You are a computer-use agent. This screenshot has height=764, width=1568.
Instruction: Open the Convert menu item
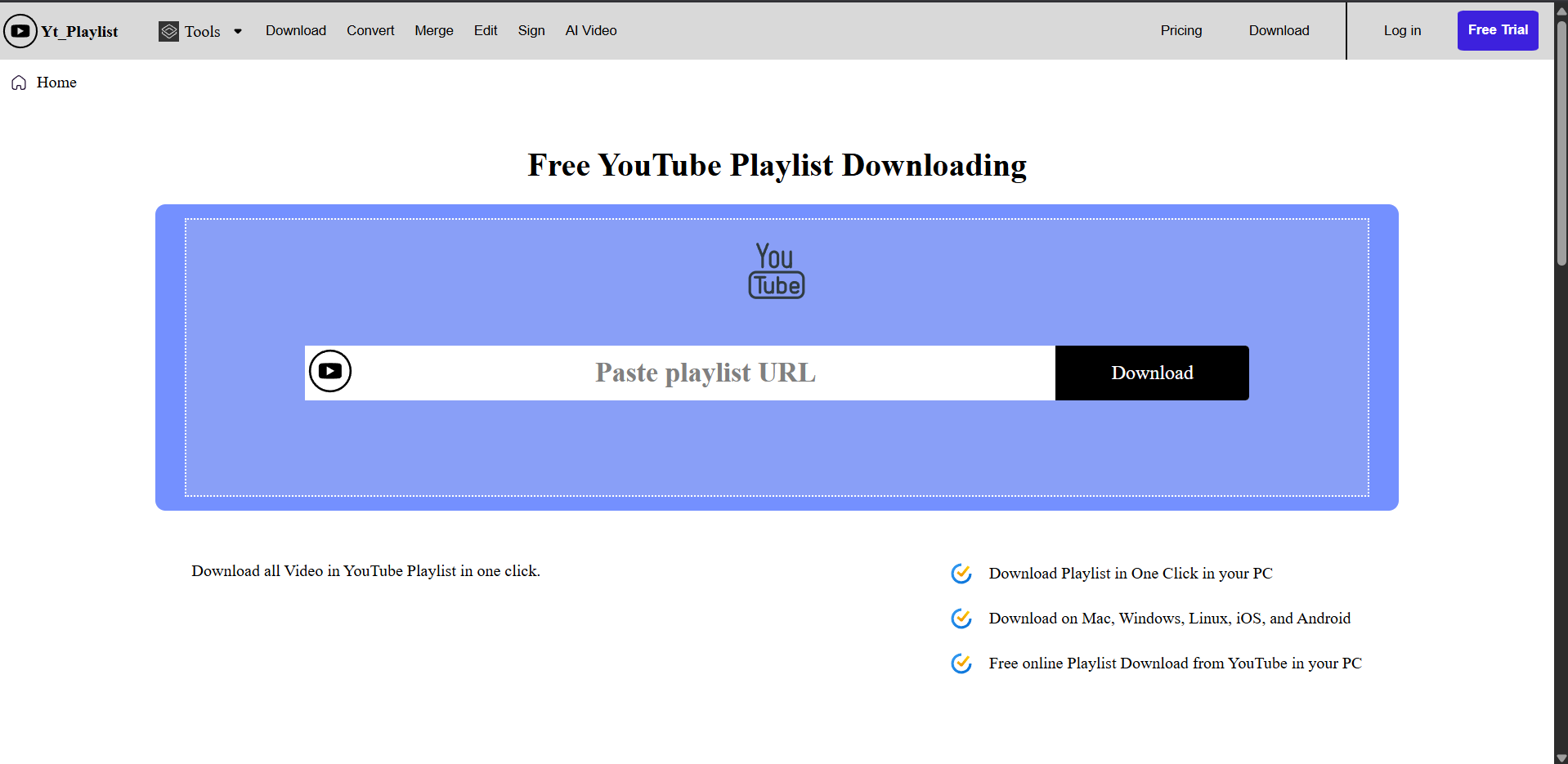pyautogui.click(x=370, y=30)
